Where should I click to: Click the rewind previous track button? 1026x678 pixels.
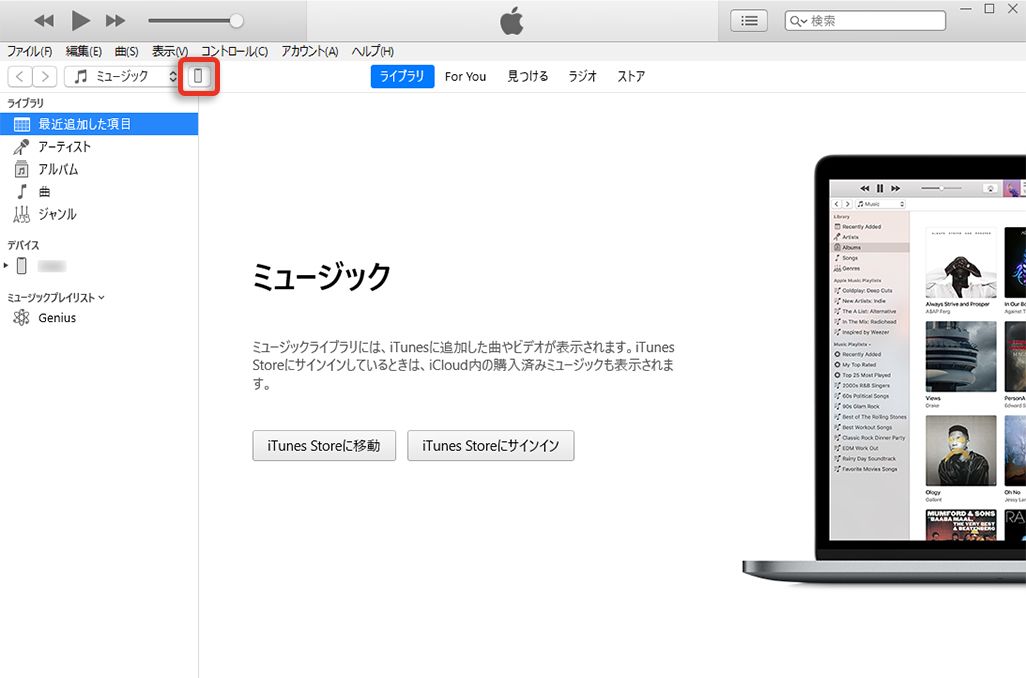(44, 21)
